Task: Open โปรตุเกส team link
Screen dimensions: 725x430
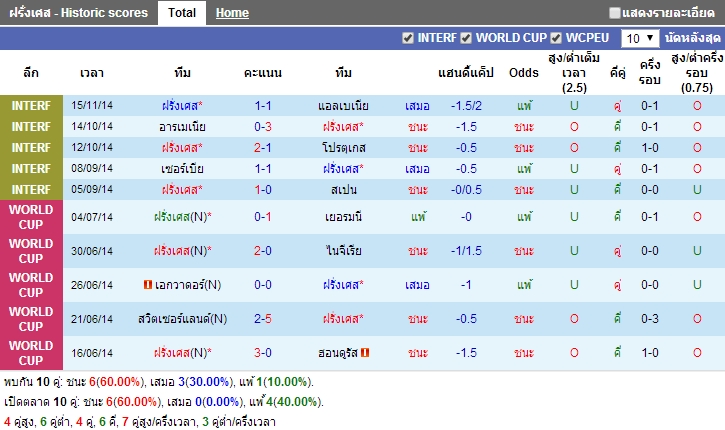Action: [x=343, y=148]
